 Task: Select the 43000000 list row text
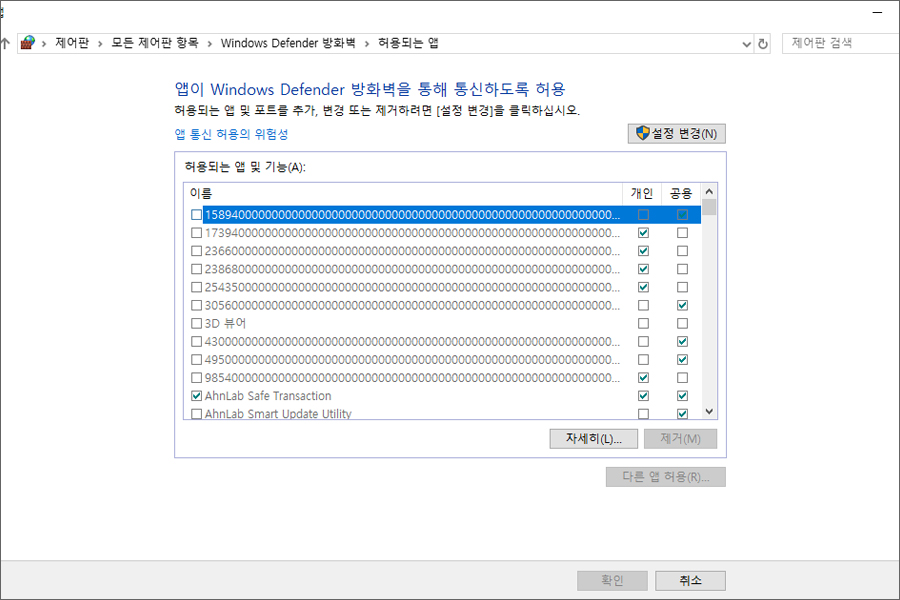coord(412,342)
